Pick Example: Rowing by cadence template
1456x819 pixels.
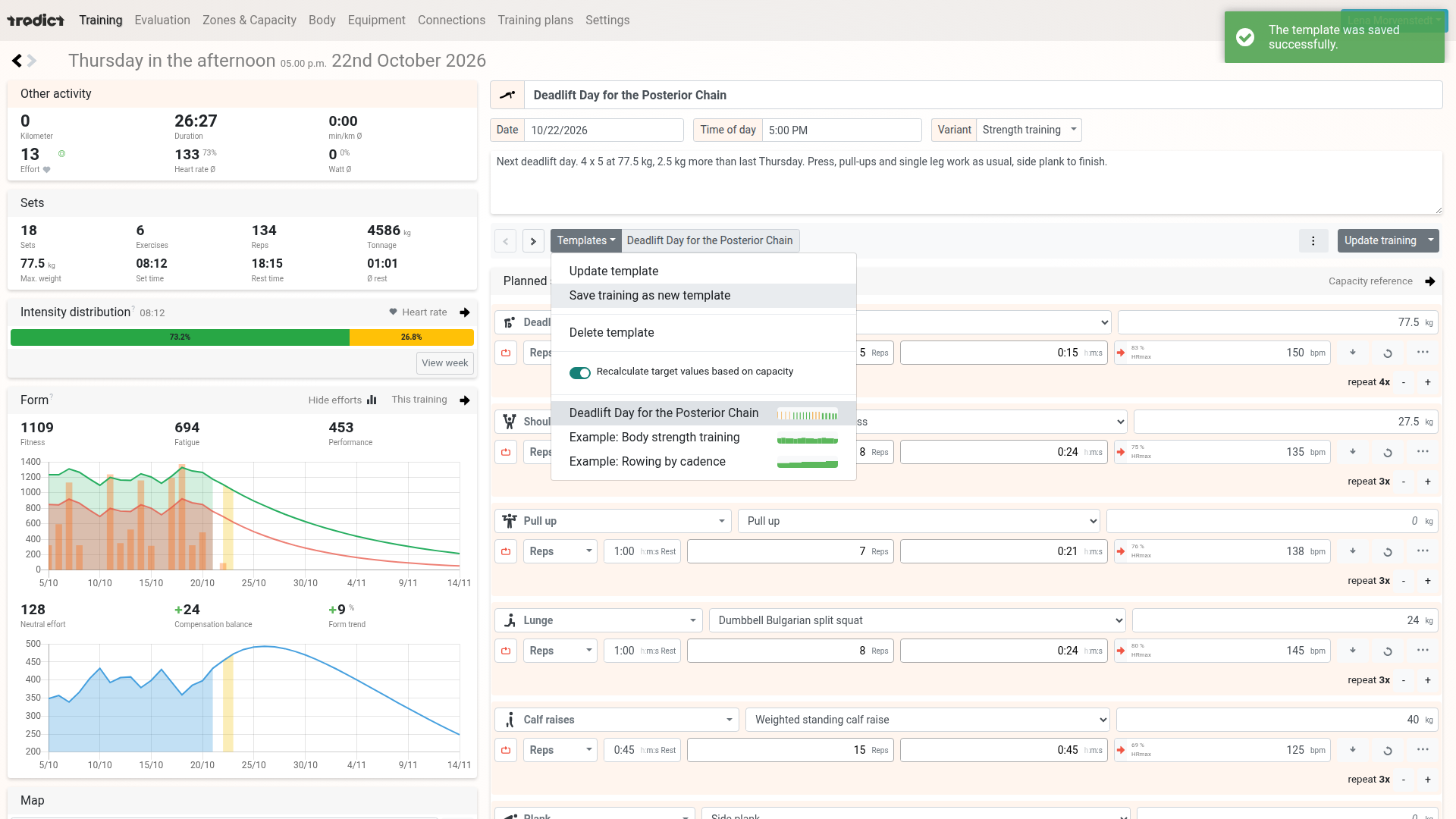click(x=704, y=462)
